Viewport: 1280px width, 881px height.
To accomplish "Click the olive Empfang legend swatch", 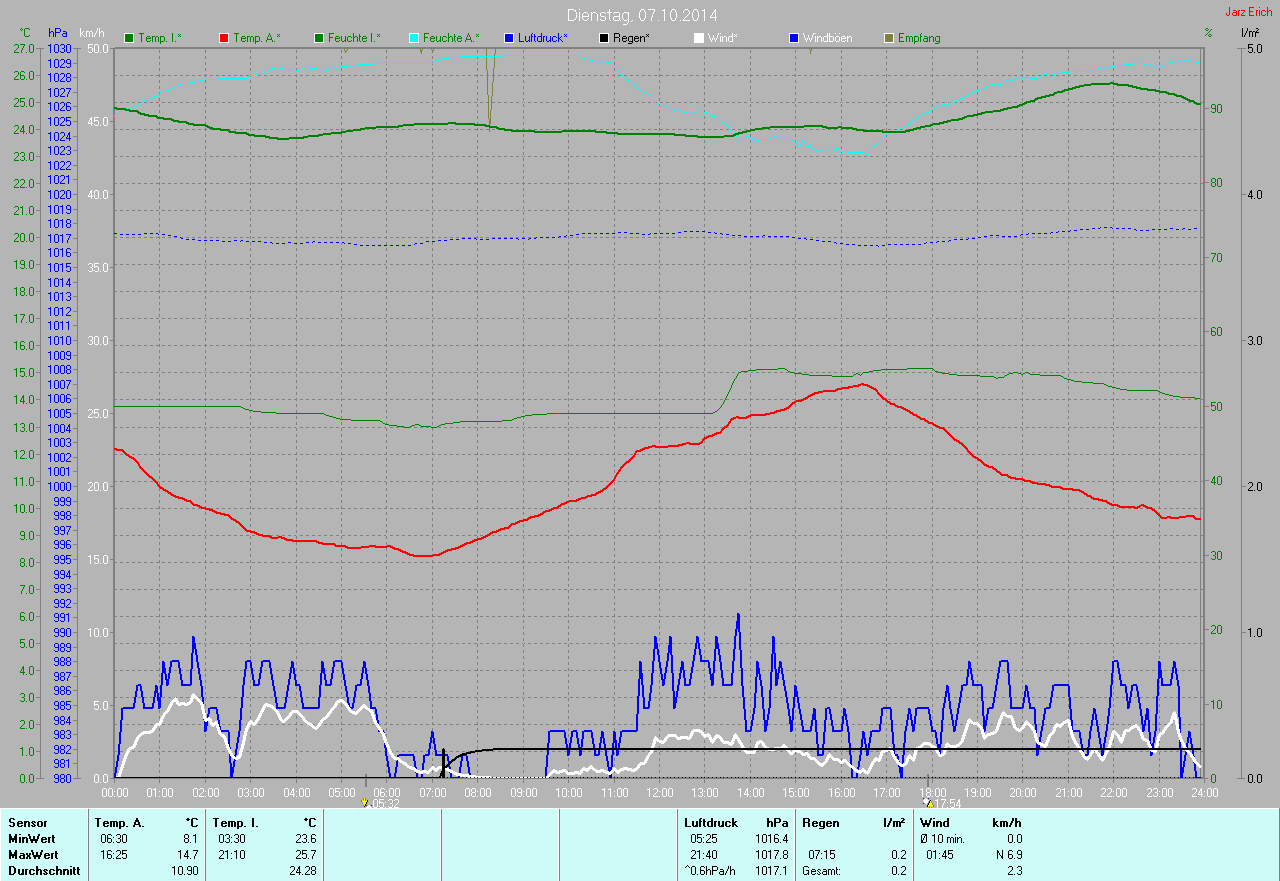I will (x=889, y=38).
